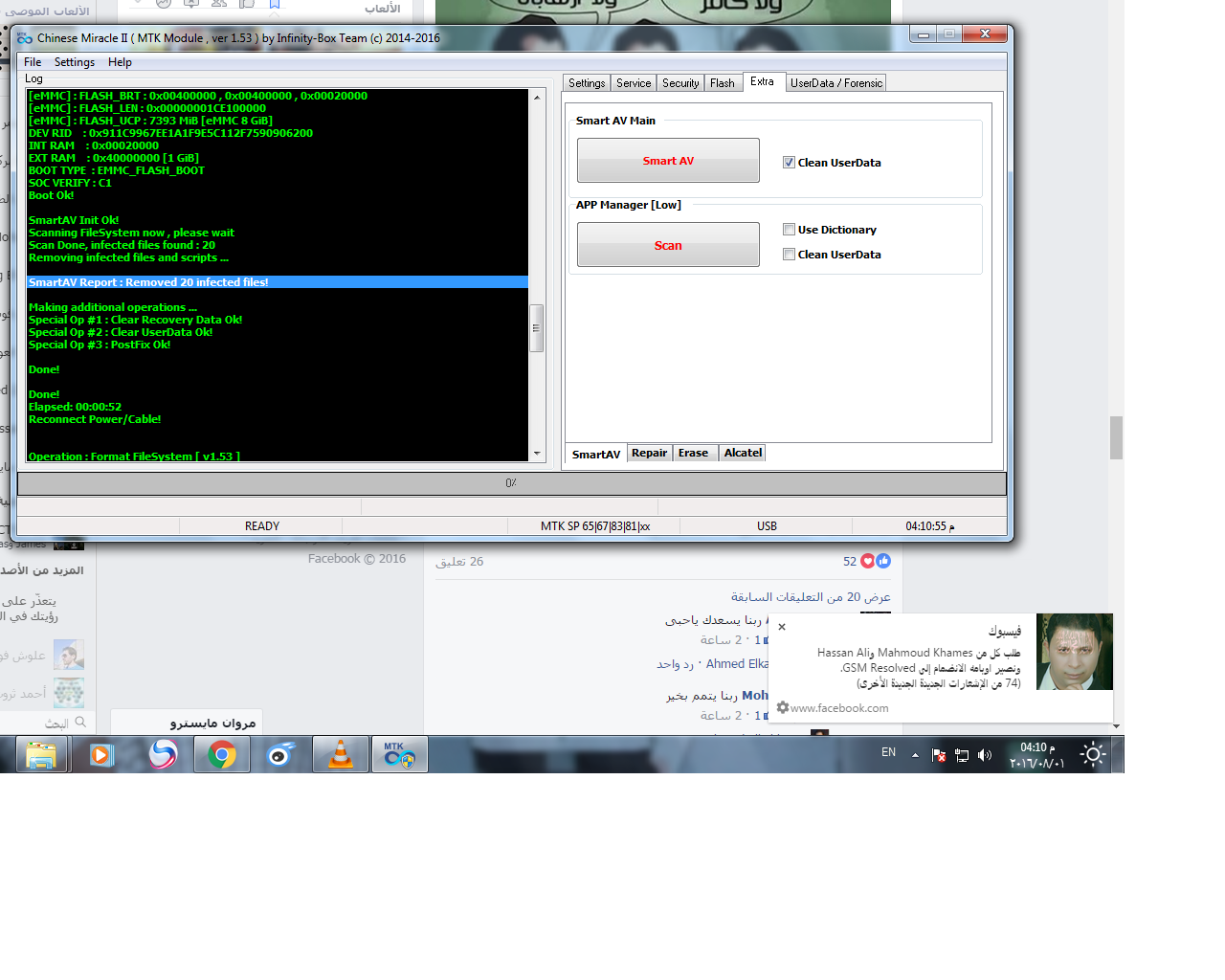Open the network tray icon
1225x980 pixels.
click(x=962, y=755)
